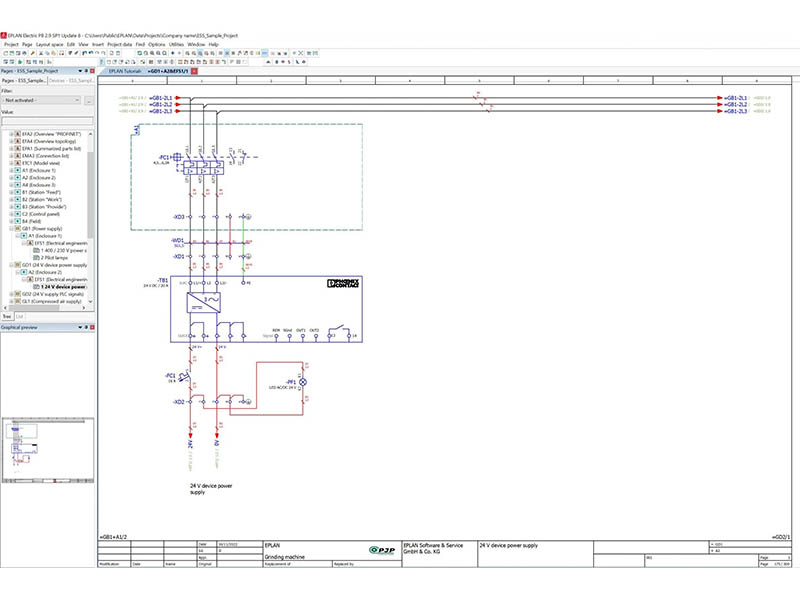This screenshot has height=600, width=800.
Task: Select the '24 V device power supply' path text
Action: [x=211, y=489]
